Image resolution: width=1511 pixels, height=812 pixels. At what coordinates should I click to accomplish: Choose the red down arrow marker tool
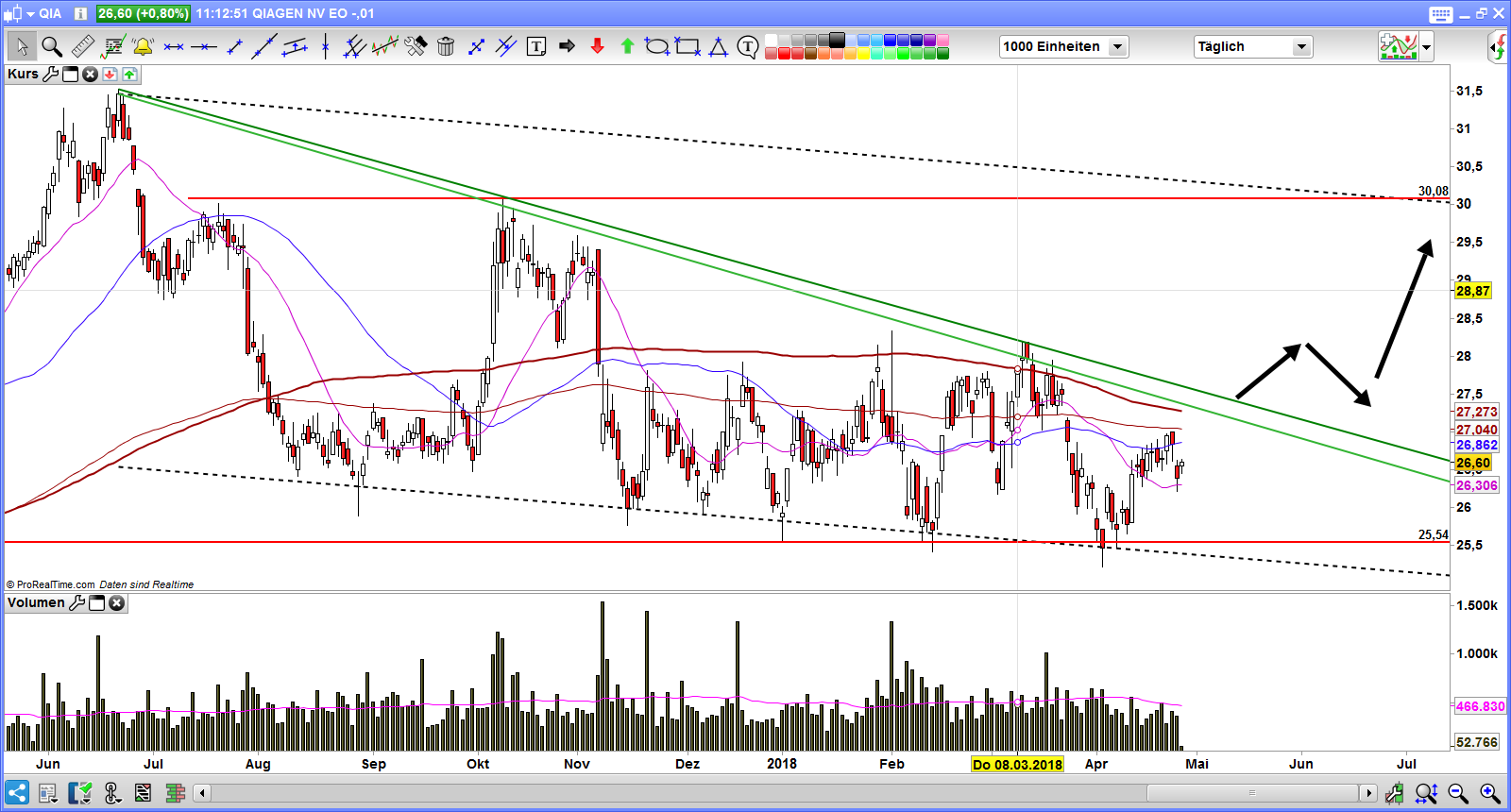(x=597, y=46)
